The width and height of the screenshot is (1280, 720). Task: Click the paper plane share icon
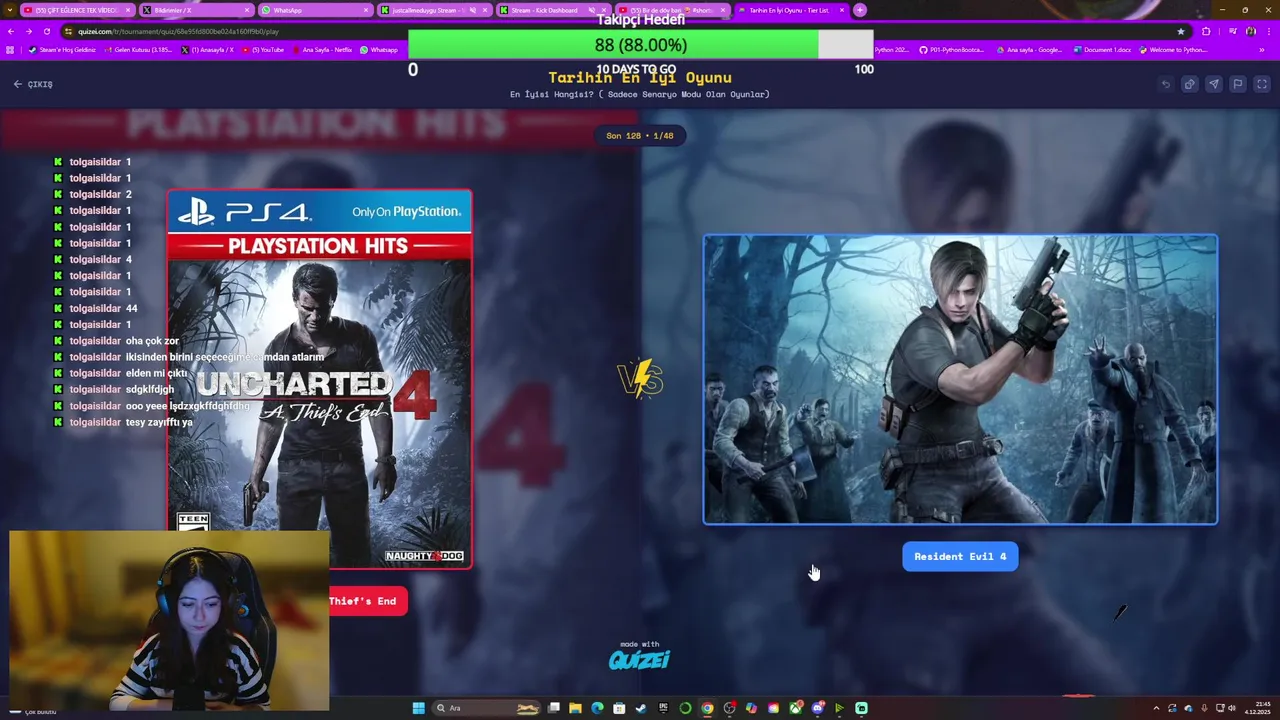point(1214,84)
